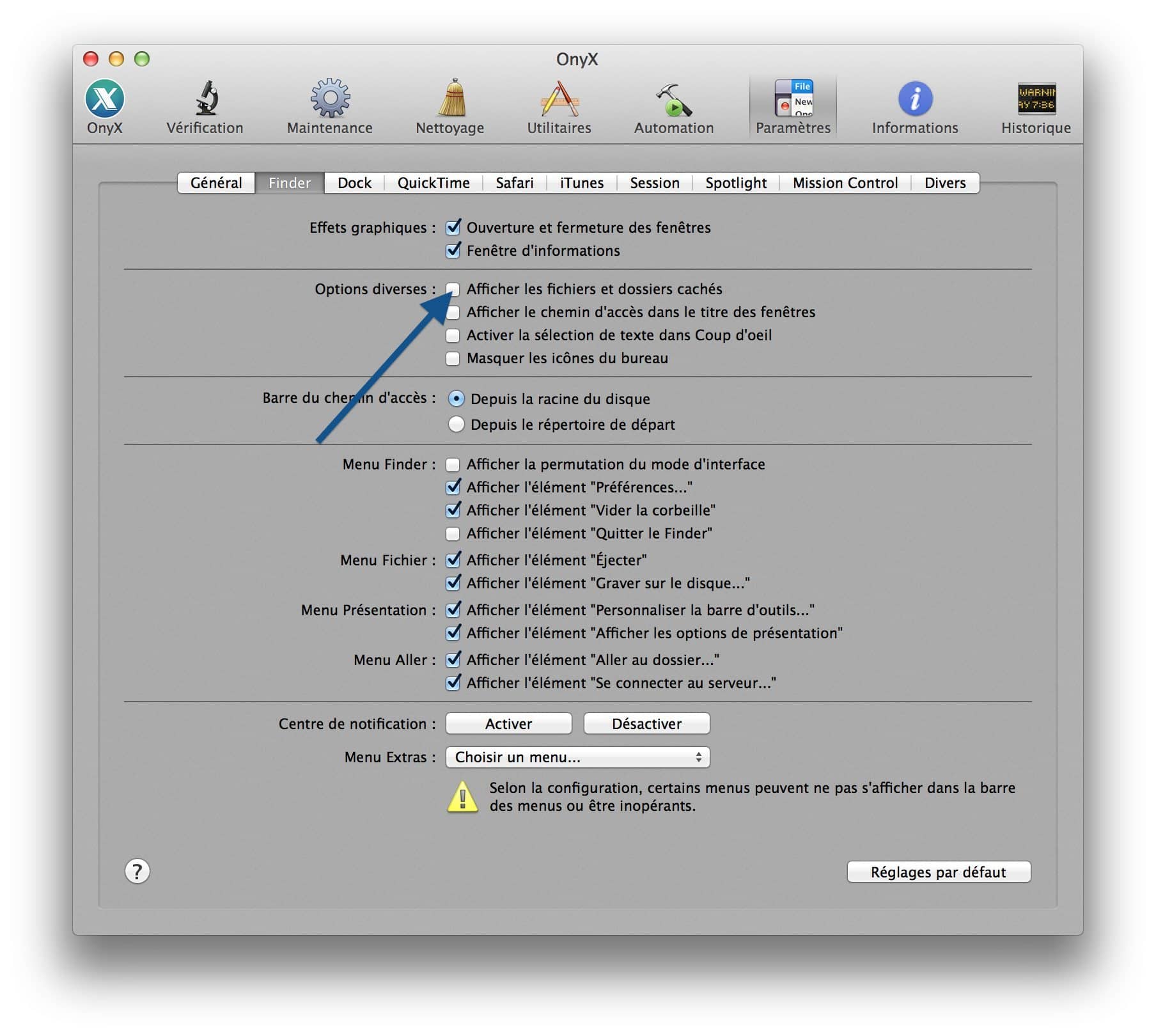Viewport: 1156px width, 1036px height.
Task: Uncheck Afficher l'élément "Éjecter"
Action: click(453, 560)
